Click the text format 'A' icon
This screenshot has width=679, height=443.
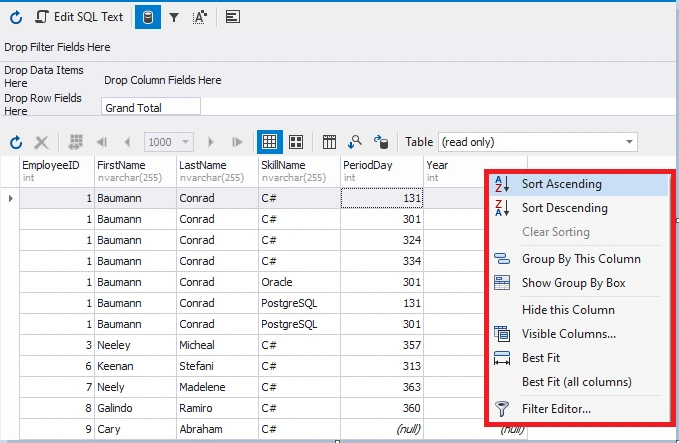coord(199,17)
